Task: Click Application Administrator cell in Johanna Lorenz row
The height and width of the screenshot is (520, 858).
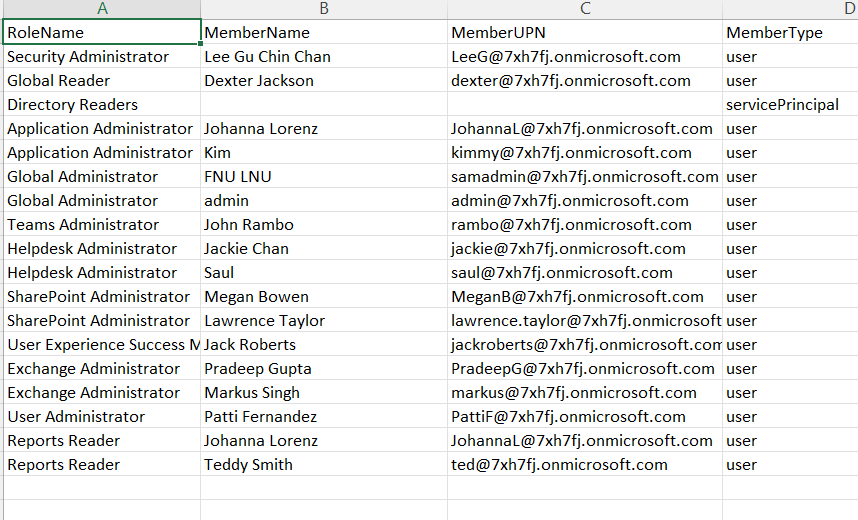Action: [102, 129]
